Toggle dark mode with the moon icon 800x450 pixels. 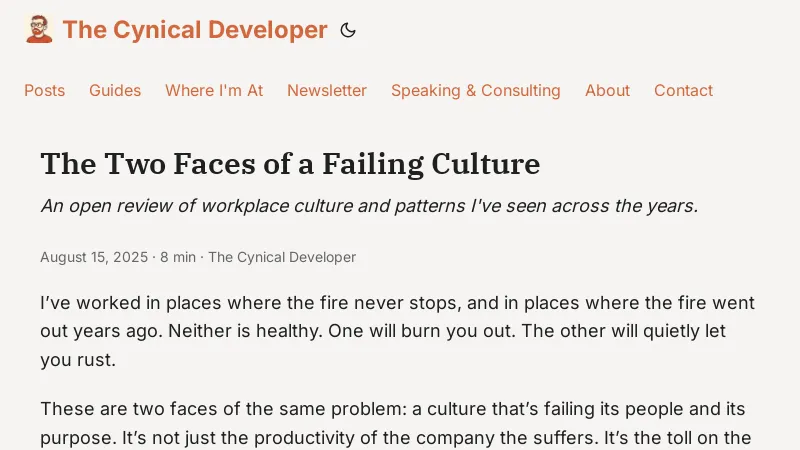click(348, 30)
